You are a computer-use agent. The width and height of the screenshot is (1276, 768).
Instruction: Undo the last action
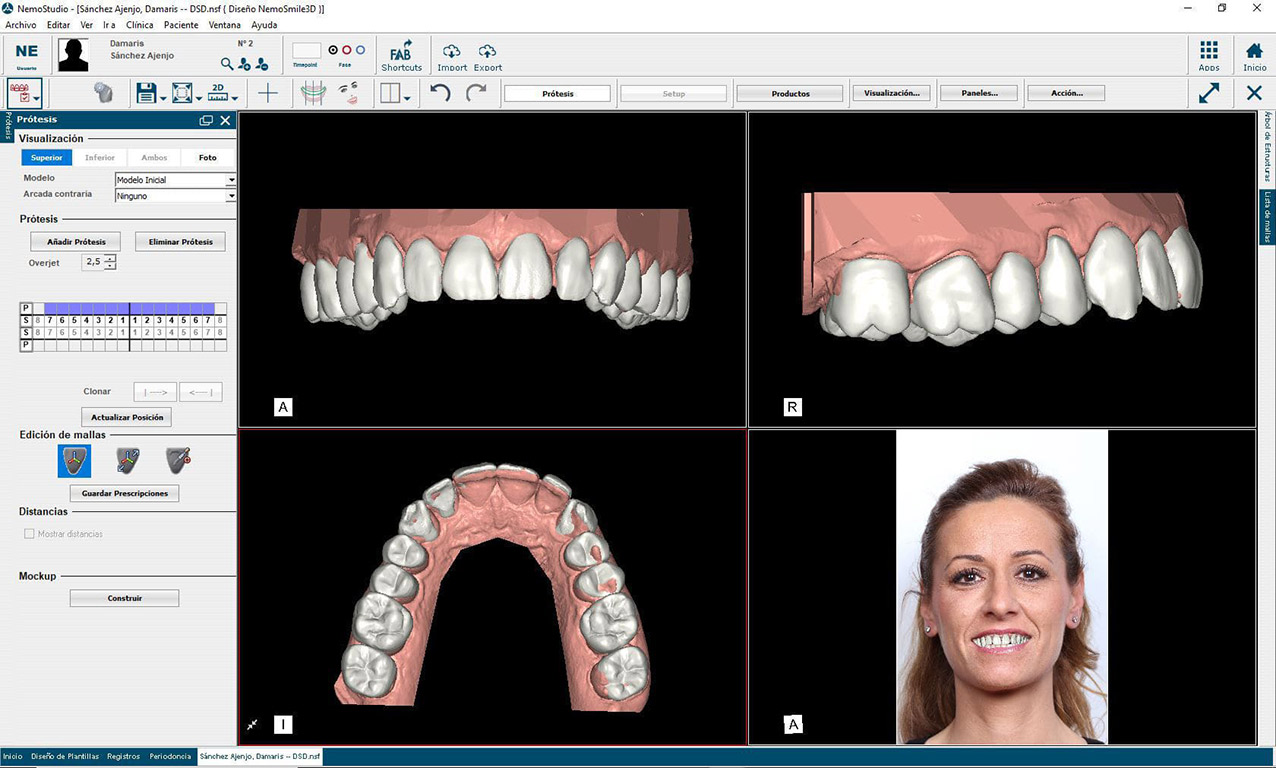440,93
